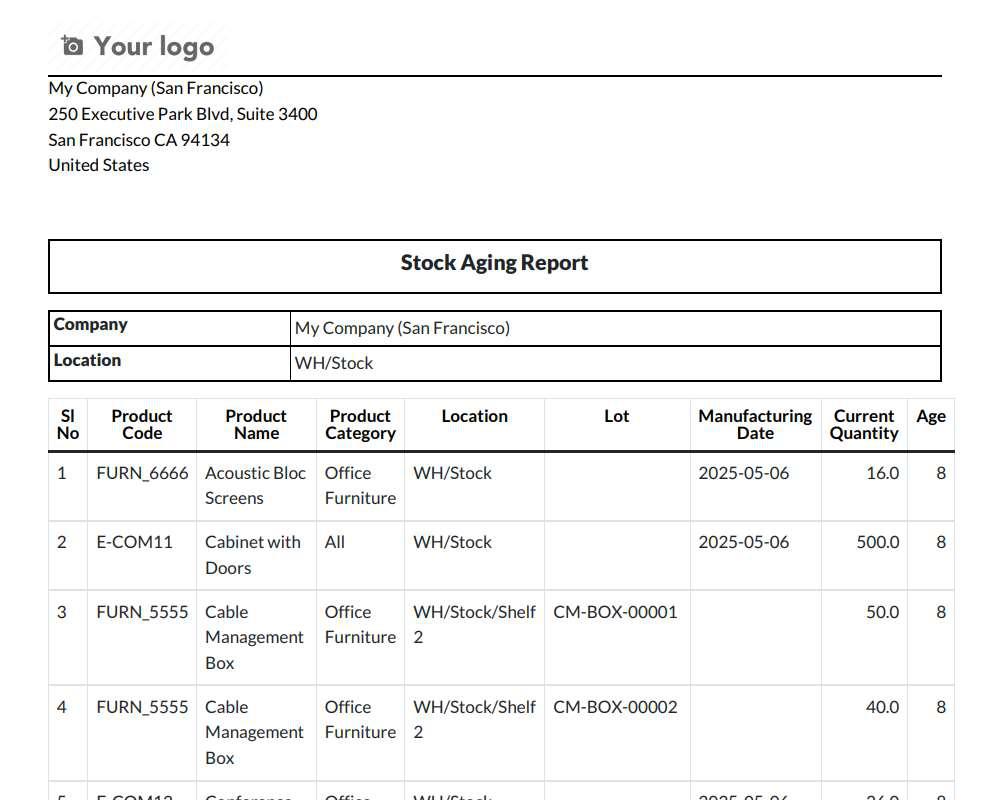987x800 pixels.
Task: Select the Acoustic Bloc Screens product name
Action: [x=255, y=485]
